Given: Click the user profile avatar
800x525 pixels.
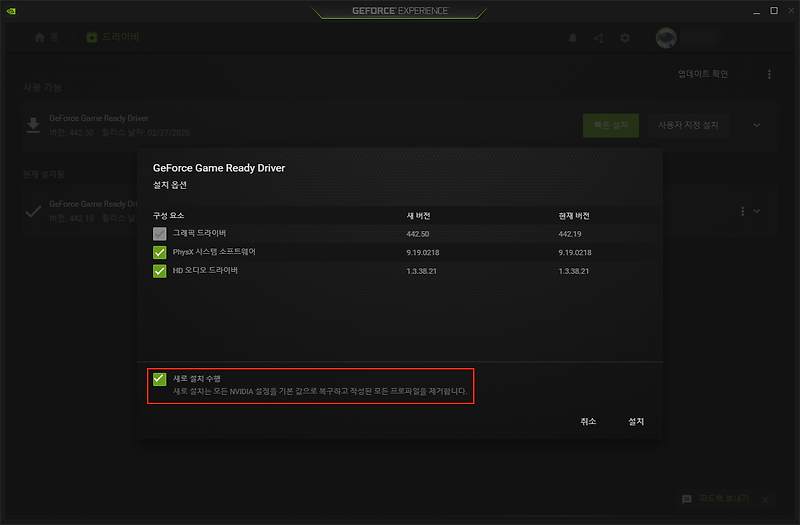Looking at the screenshot, I should pyautogui.click(x=666, y=38).
